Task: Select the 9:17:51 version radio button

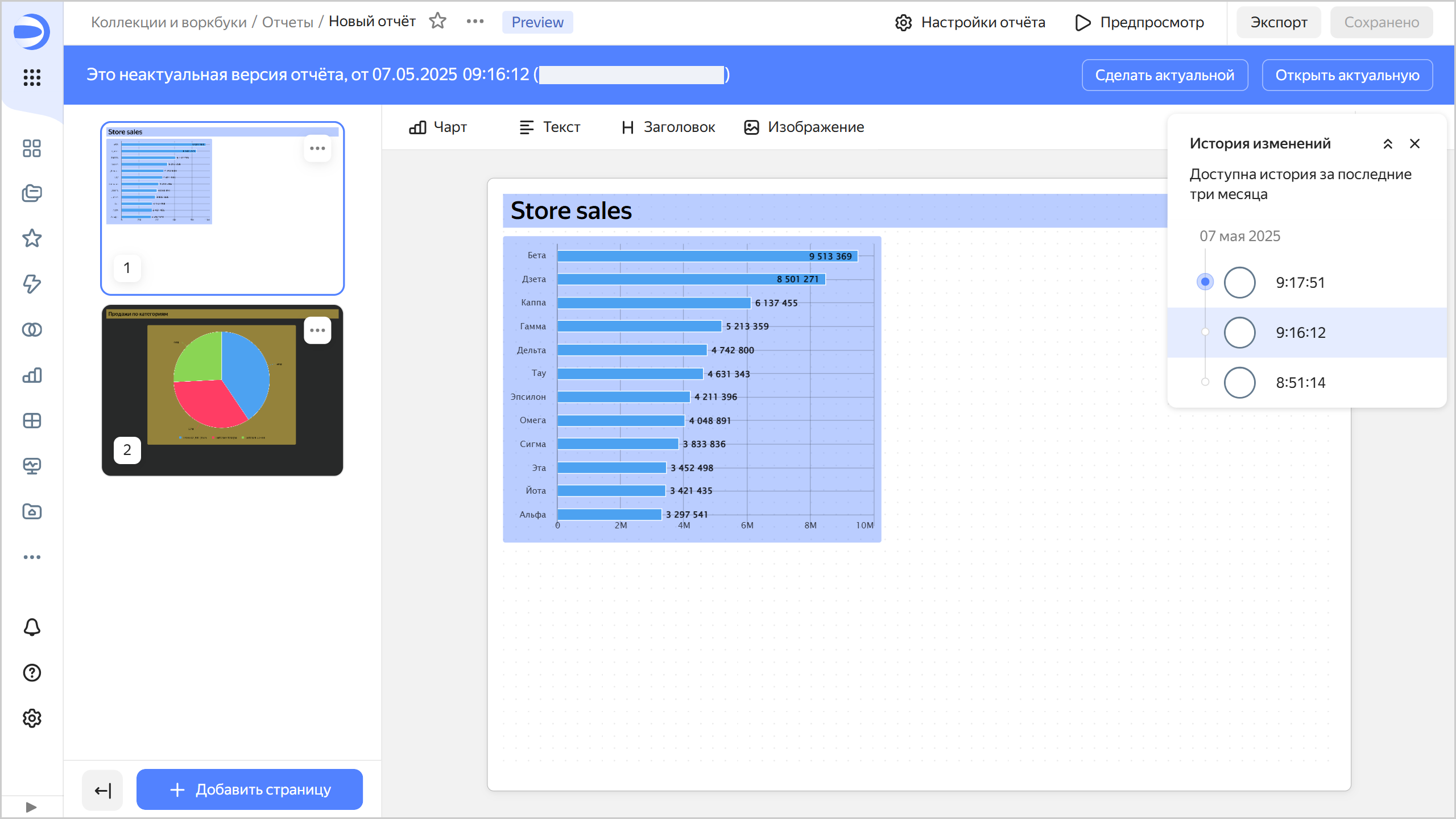Action: [x=1239, y=283]
